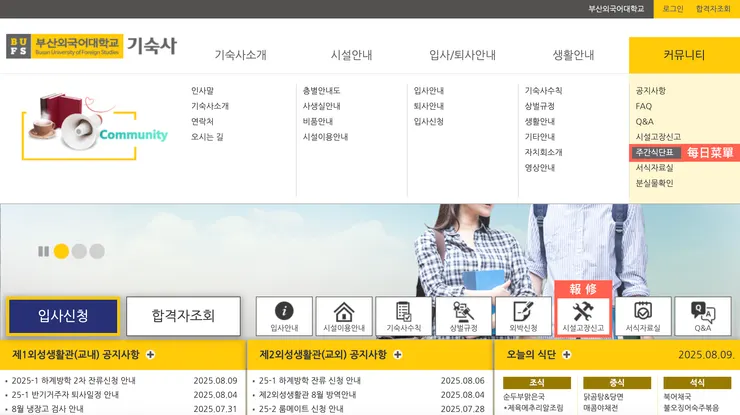This screenshot has width=740, height=415.
Task: Open the 커뮤니티 main menu
Action: pyautogui.click(x=684, y=55)
